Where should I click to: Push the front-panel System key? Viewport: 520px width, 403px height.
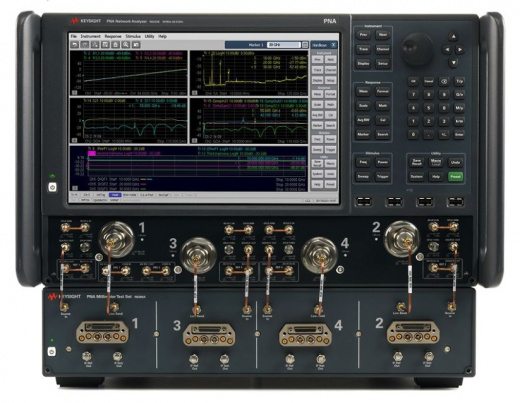[417, 177]
